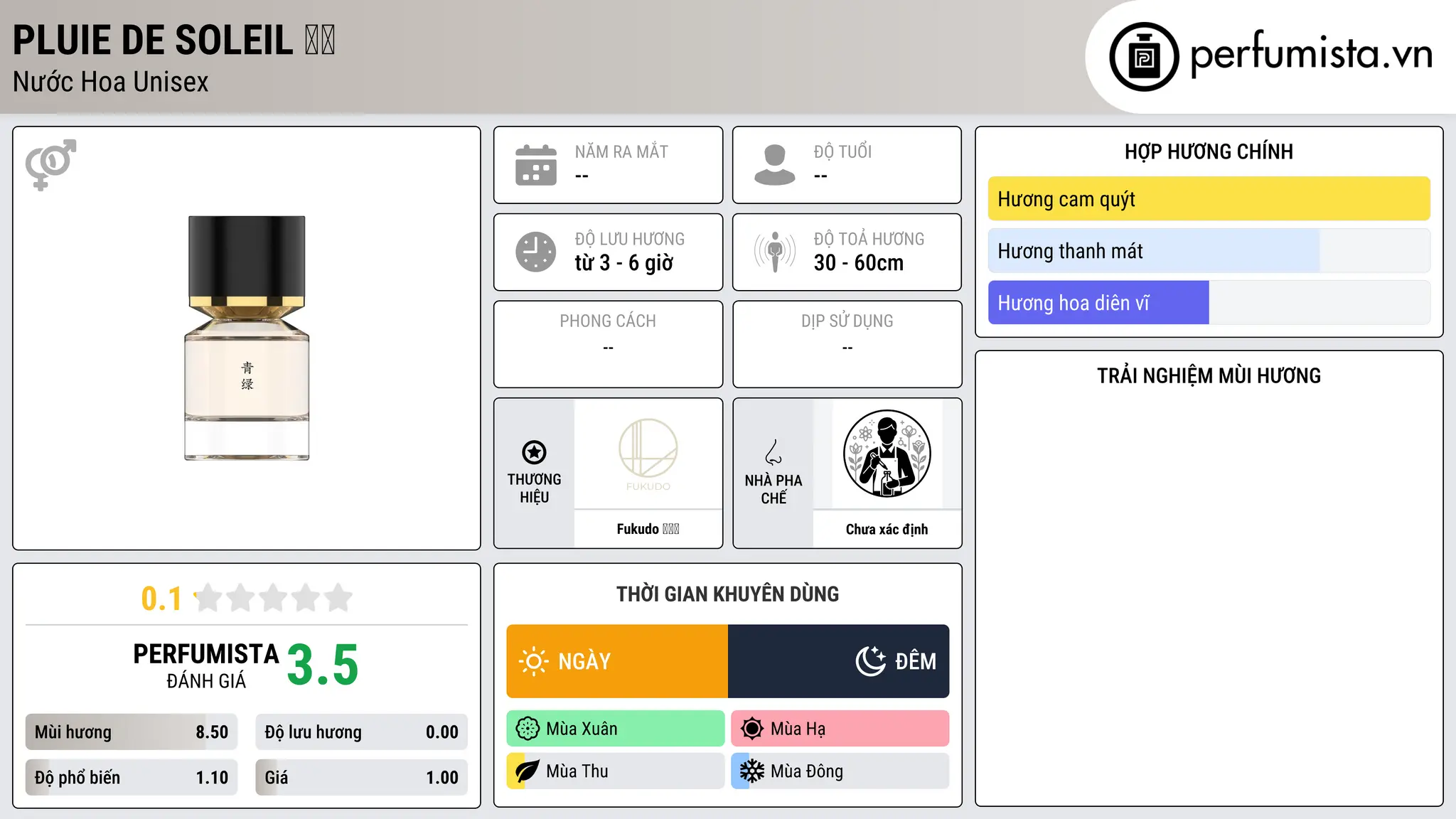This screenshot has width=1456, height=819.
Task: Click the perfume bottle product image
Action: tap(247, 338)
